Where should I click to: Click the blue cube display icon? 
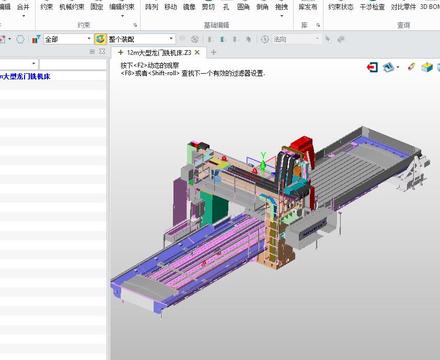click(427, 67)
